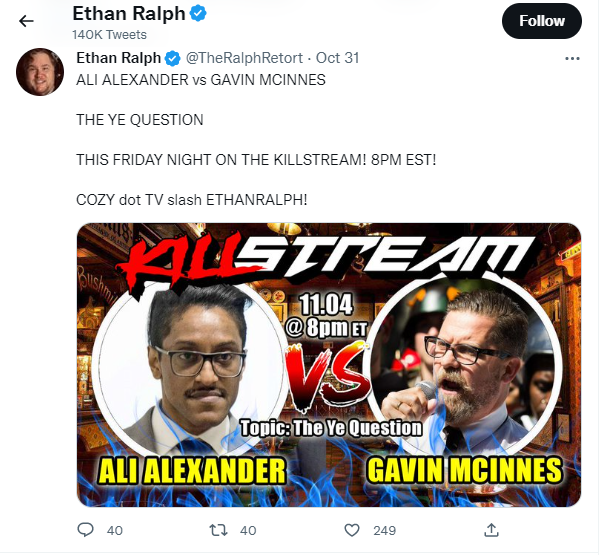Viewport: 610px width, 555px height.
Task: Click the @TheRalphRetort handle
Action: click(x=244, y=58)
